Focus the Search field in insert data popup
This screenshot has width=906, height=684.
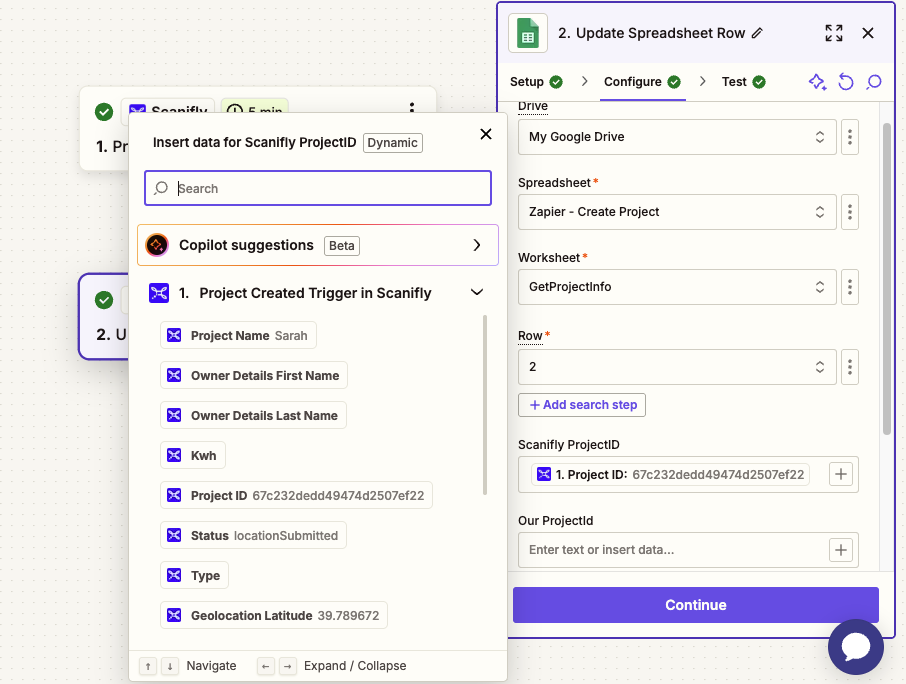tap(318, 188)
